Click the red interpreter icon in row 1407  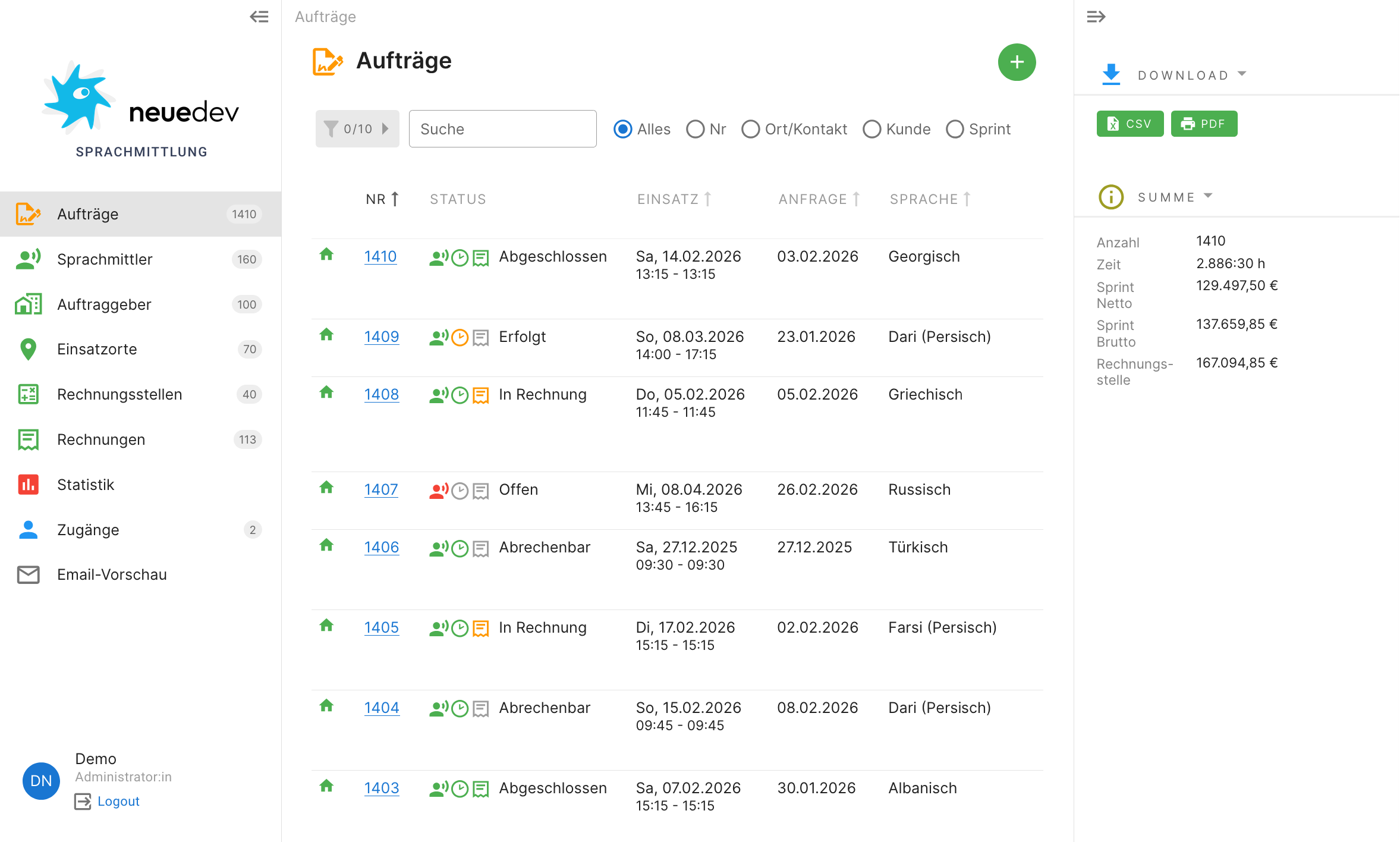pos(439,491)
